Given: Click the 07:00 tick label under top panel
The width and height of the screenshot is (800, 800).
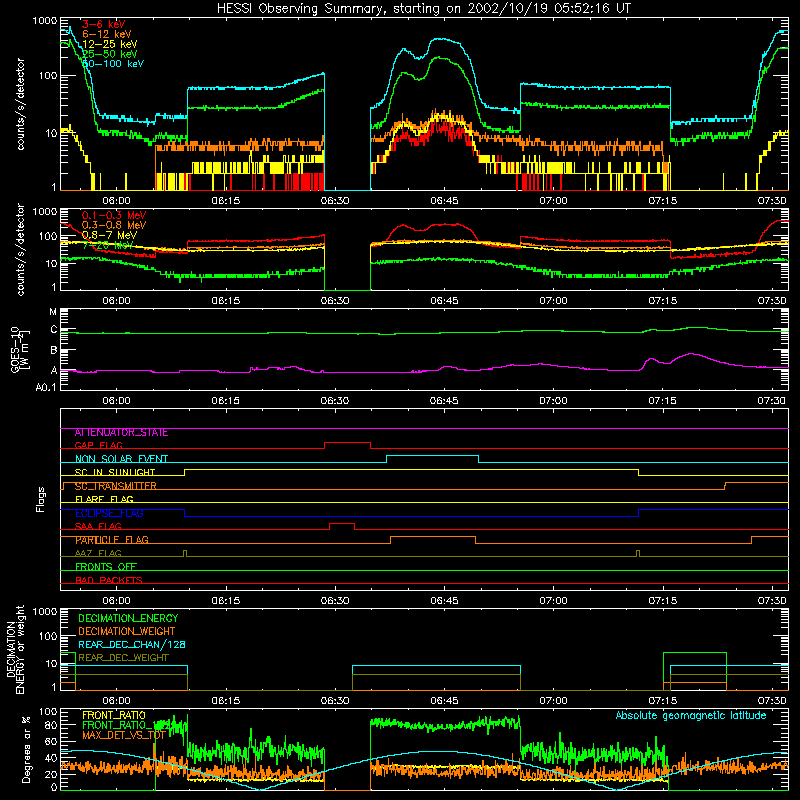Looking at the screenshot, I should point(553,201).
